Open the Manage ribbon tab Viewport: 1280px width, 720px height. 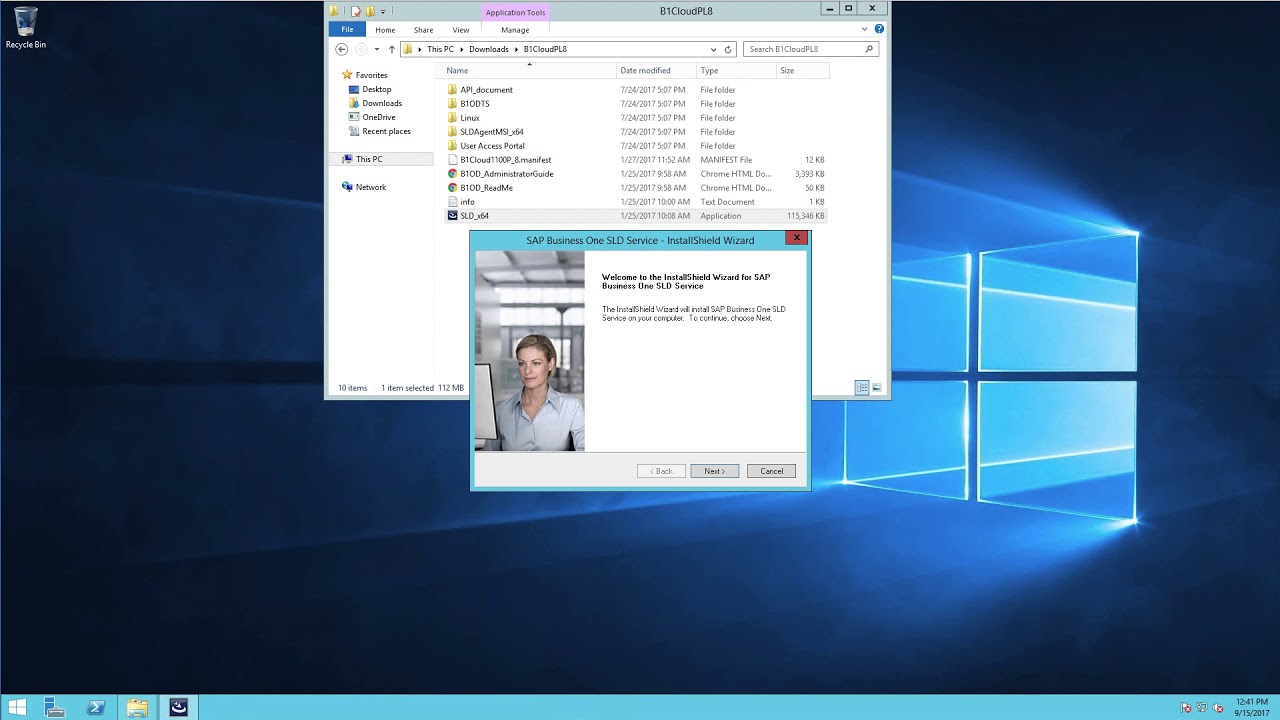(515, 30)
